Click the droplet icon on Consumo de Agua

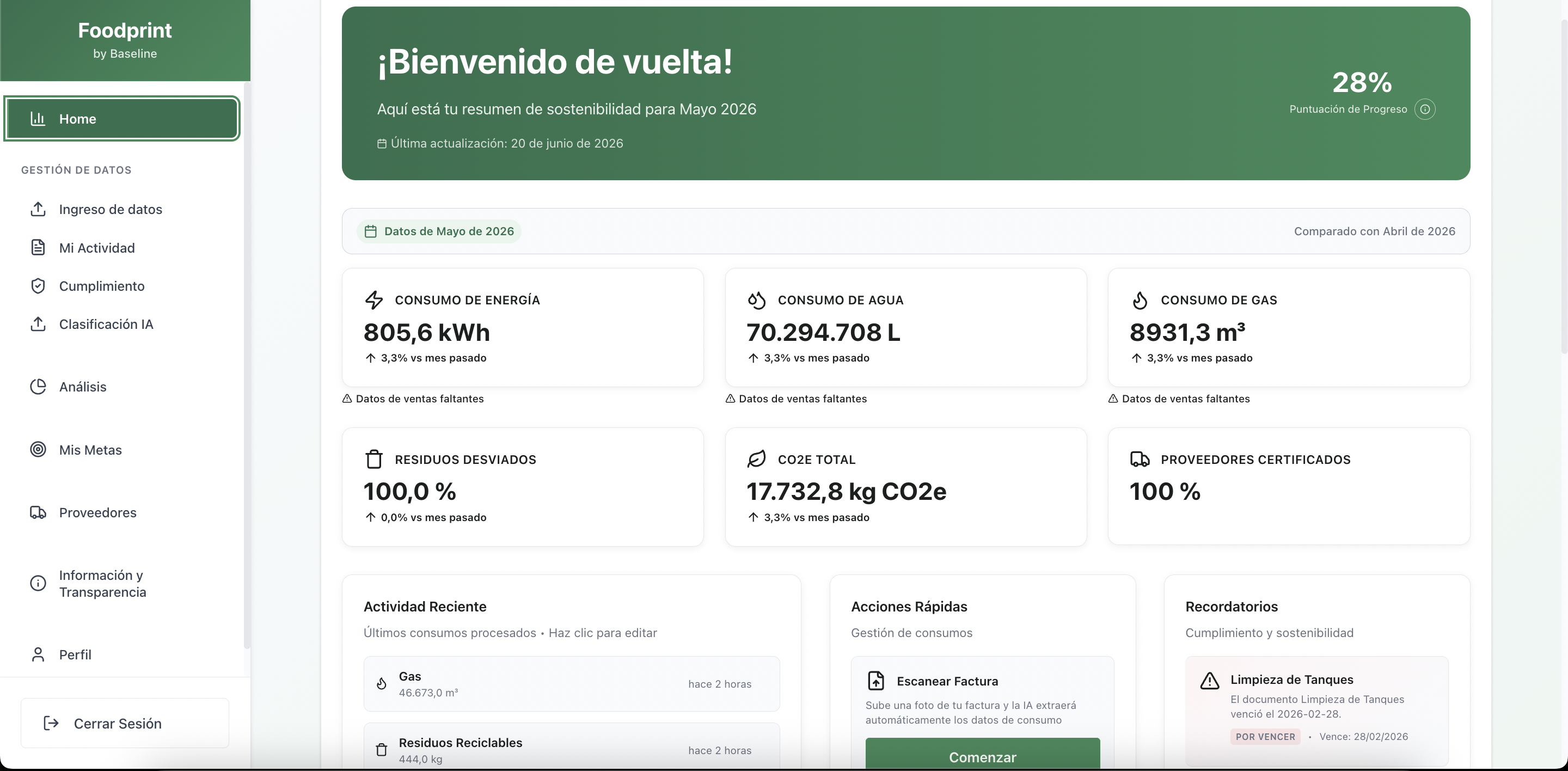click(x=757, y=300)
